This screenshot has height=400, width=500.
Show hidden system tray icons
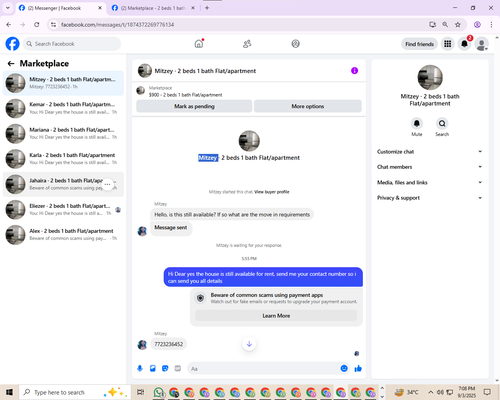coord(431,392)
